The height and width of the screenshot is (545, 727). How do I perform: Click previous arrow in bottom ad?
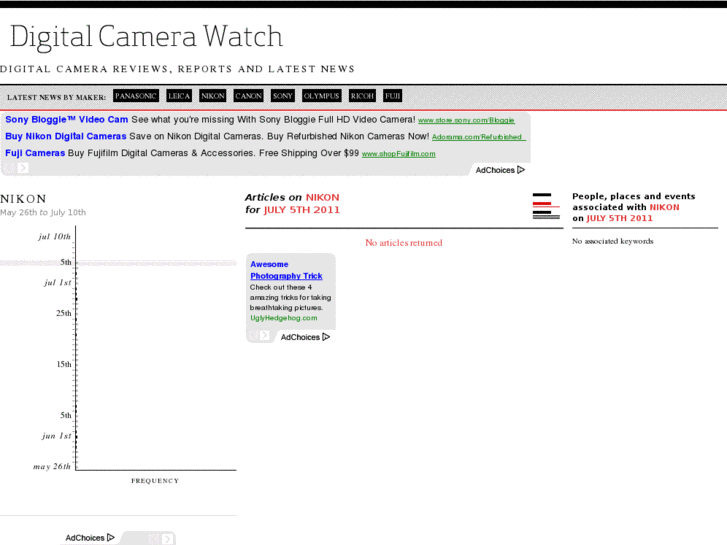[x=154, y=539]
